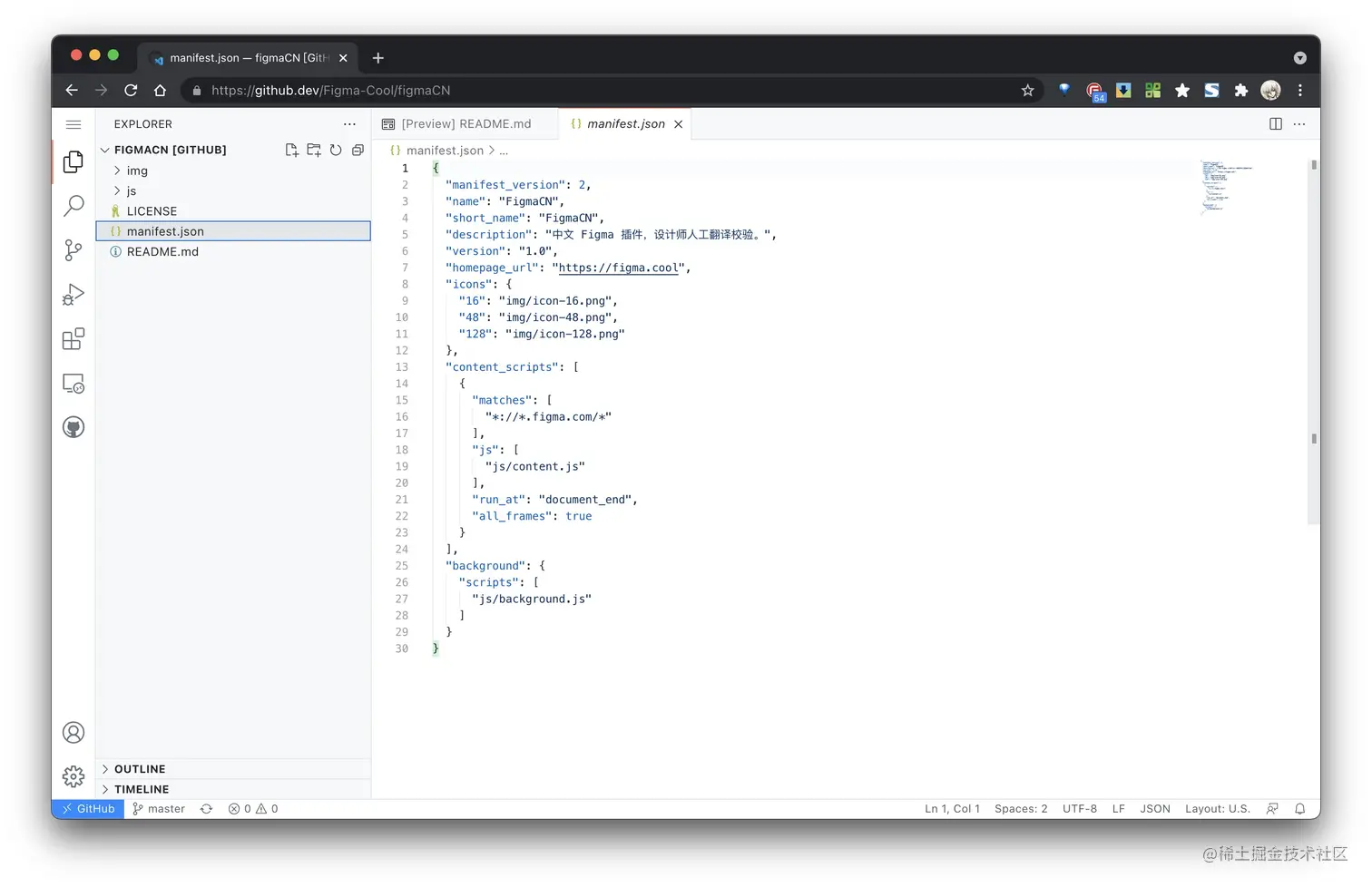The height and width of the screenshot is (887, 1372).
Task: Open the Source Control view icon
Action: pyautogui.click(x=73, y=250)
